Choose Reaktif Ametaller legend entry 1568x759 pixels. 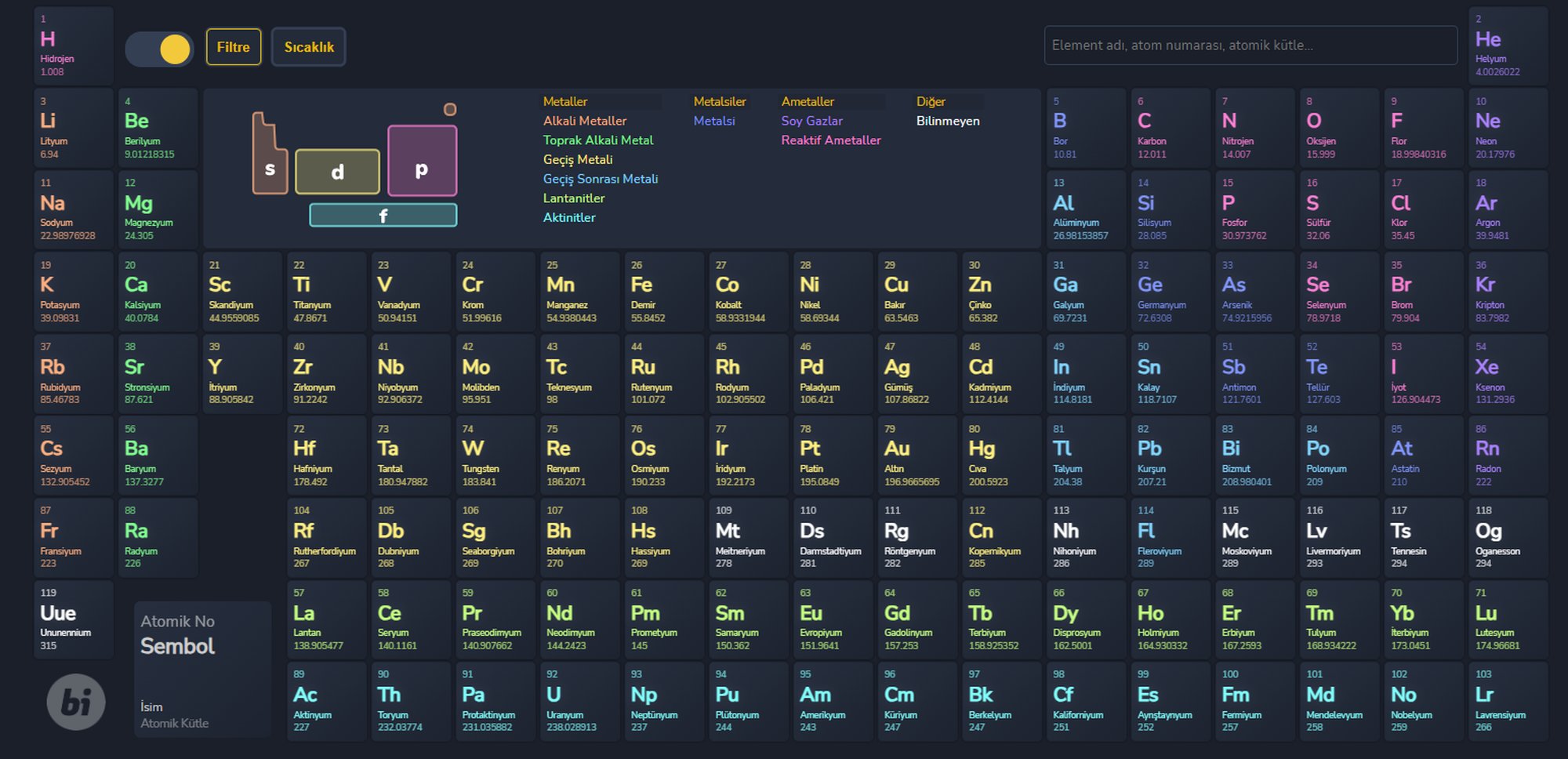831,140
